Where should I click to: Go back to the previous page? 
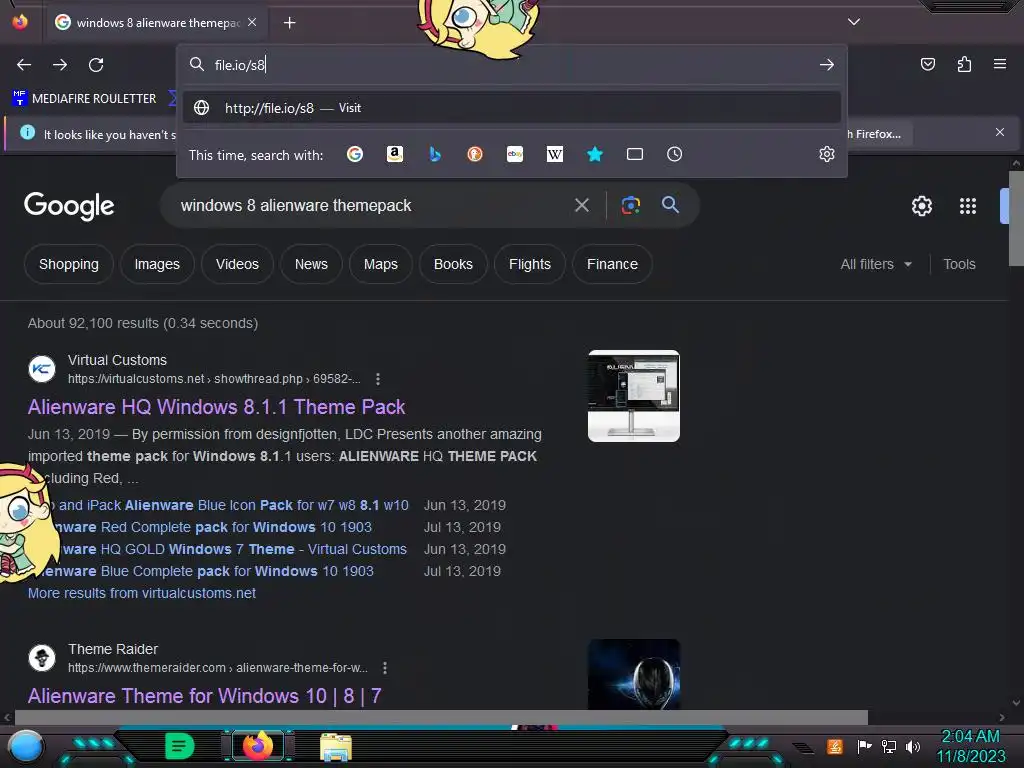coord(24,65)
